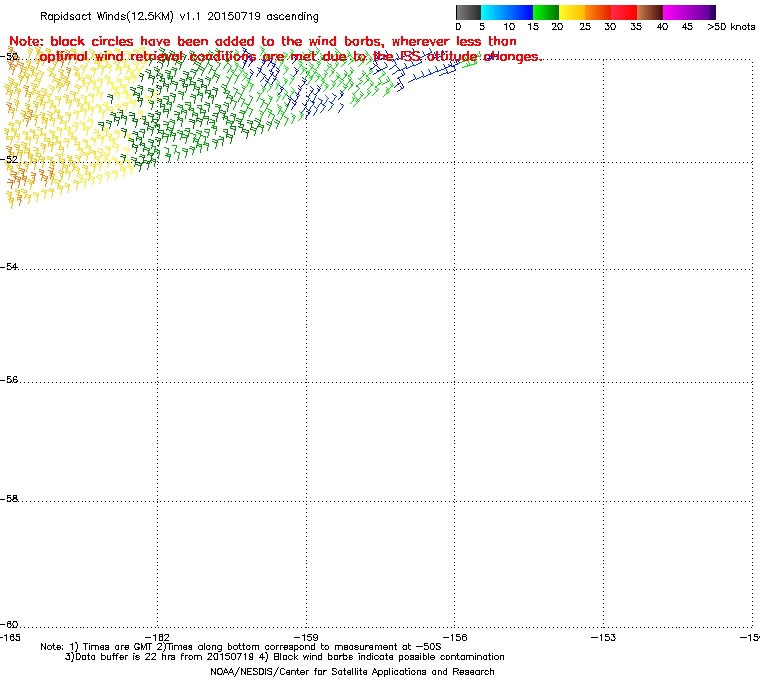This screenshot has height=688, width=760.
Task: Click the -56 latitude axis label
Action: [10, 380]
